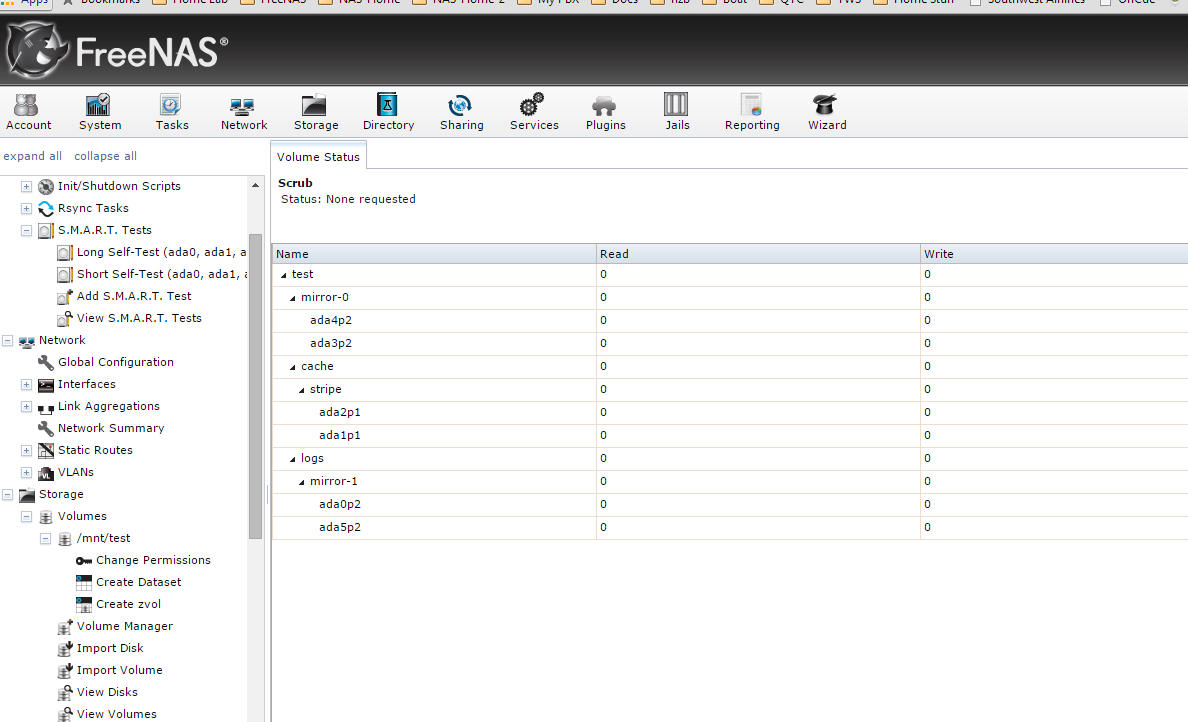Click the View Disks icon
The height and width of the screenshot is (722, 1188).
pyautogui.click(x=65, y=692)
